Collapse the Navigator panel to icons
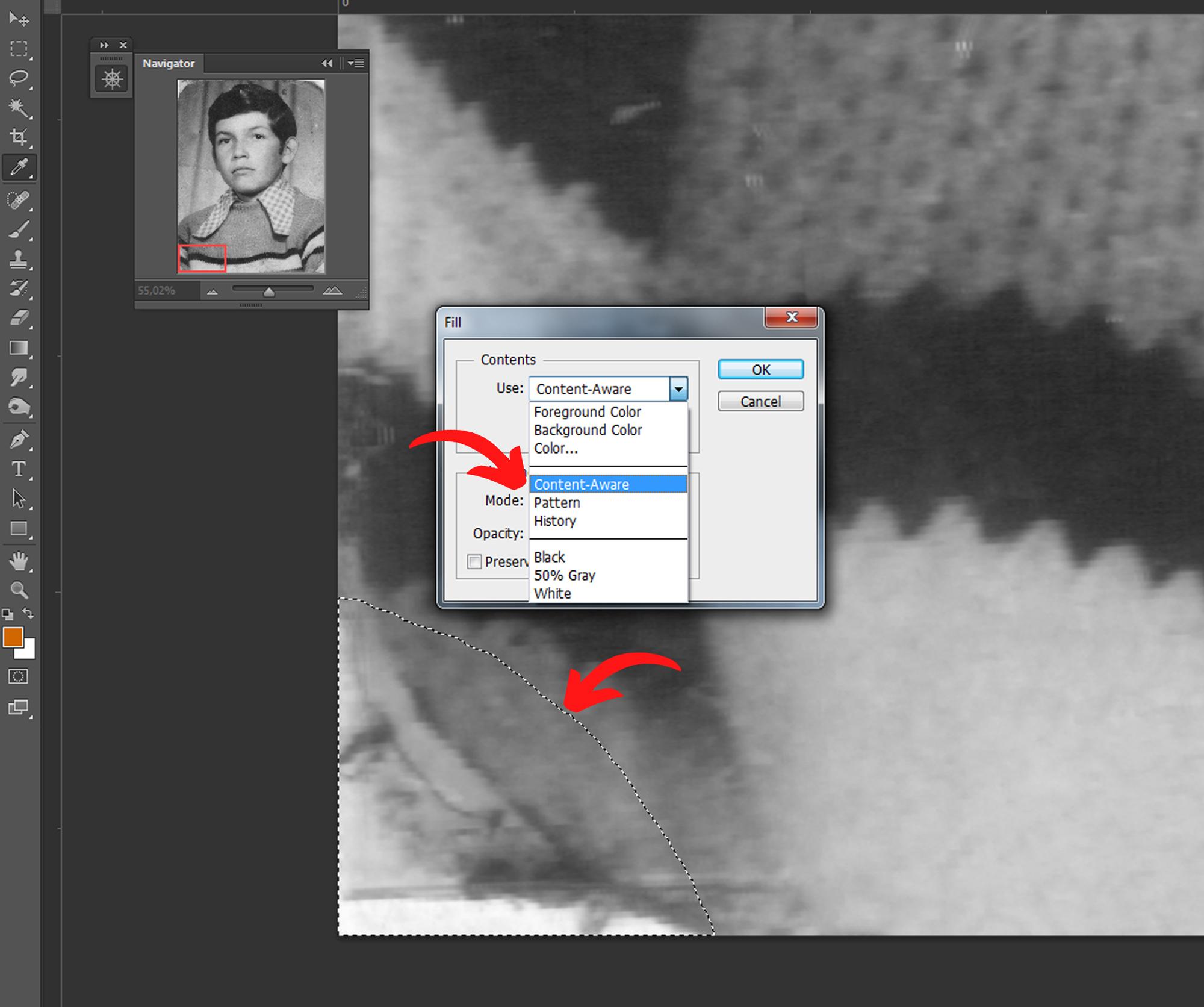Viewport: 1204px width, 1007px height. click(x=327, y=63)
